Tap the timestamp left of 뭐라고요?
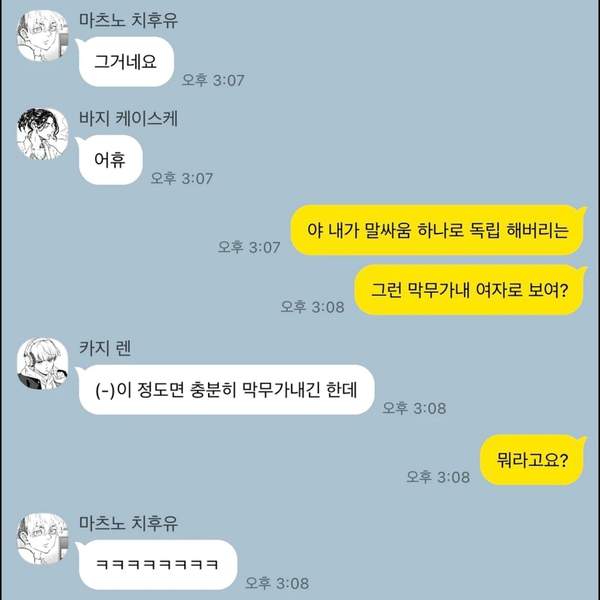The height and width of the screenshot is (600, 600). tap(438, 477)
